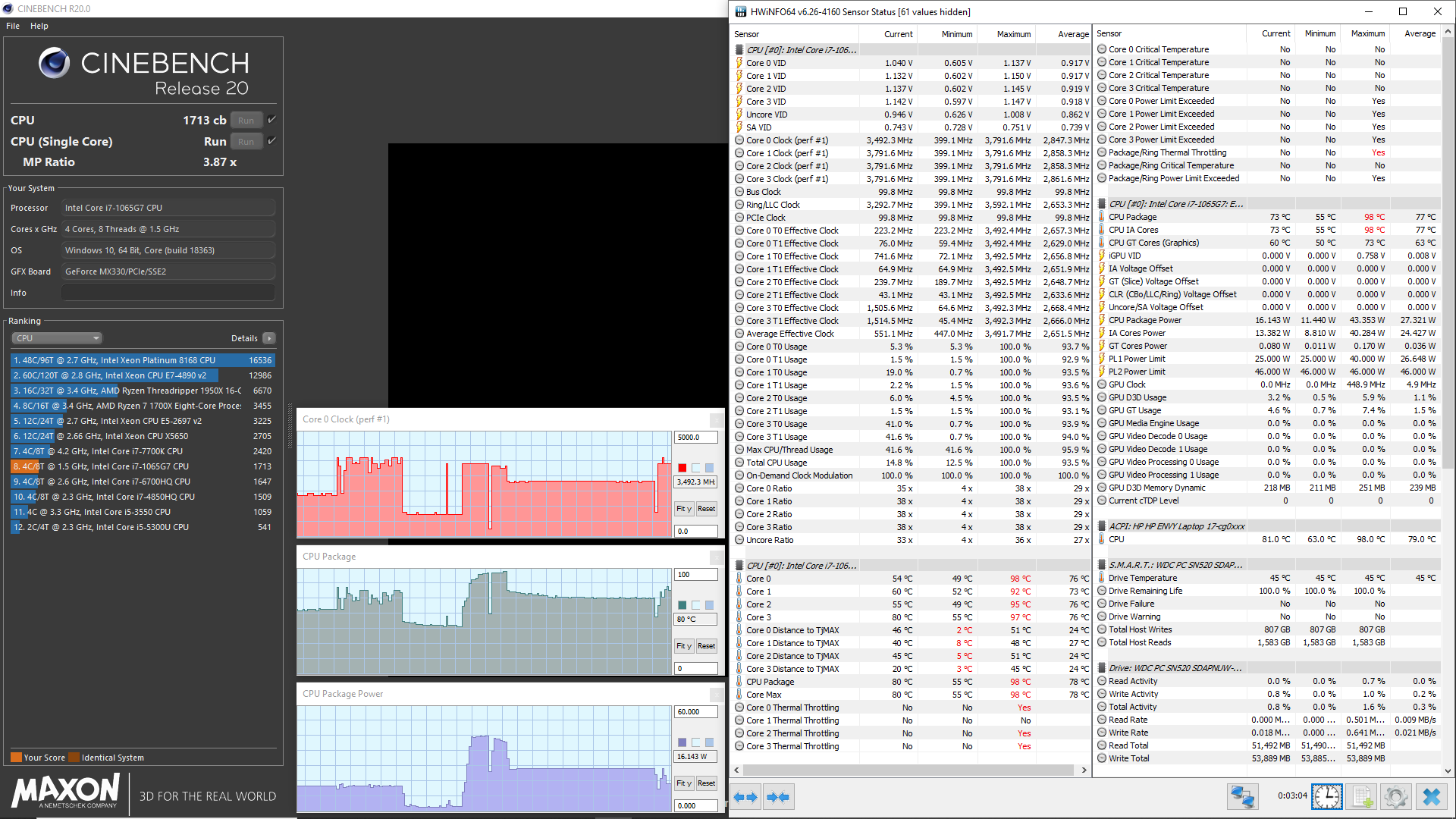The width and height of the screenshot is (1456, 819).
Task: Toggle the CPU test checkbox
Action: point(271,120)
